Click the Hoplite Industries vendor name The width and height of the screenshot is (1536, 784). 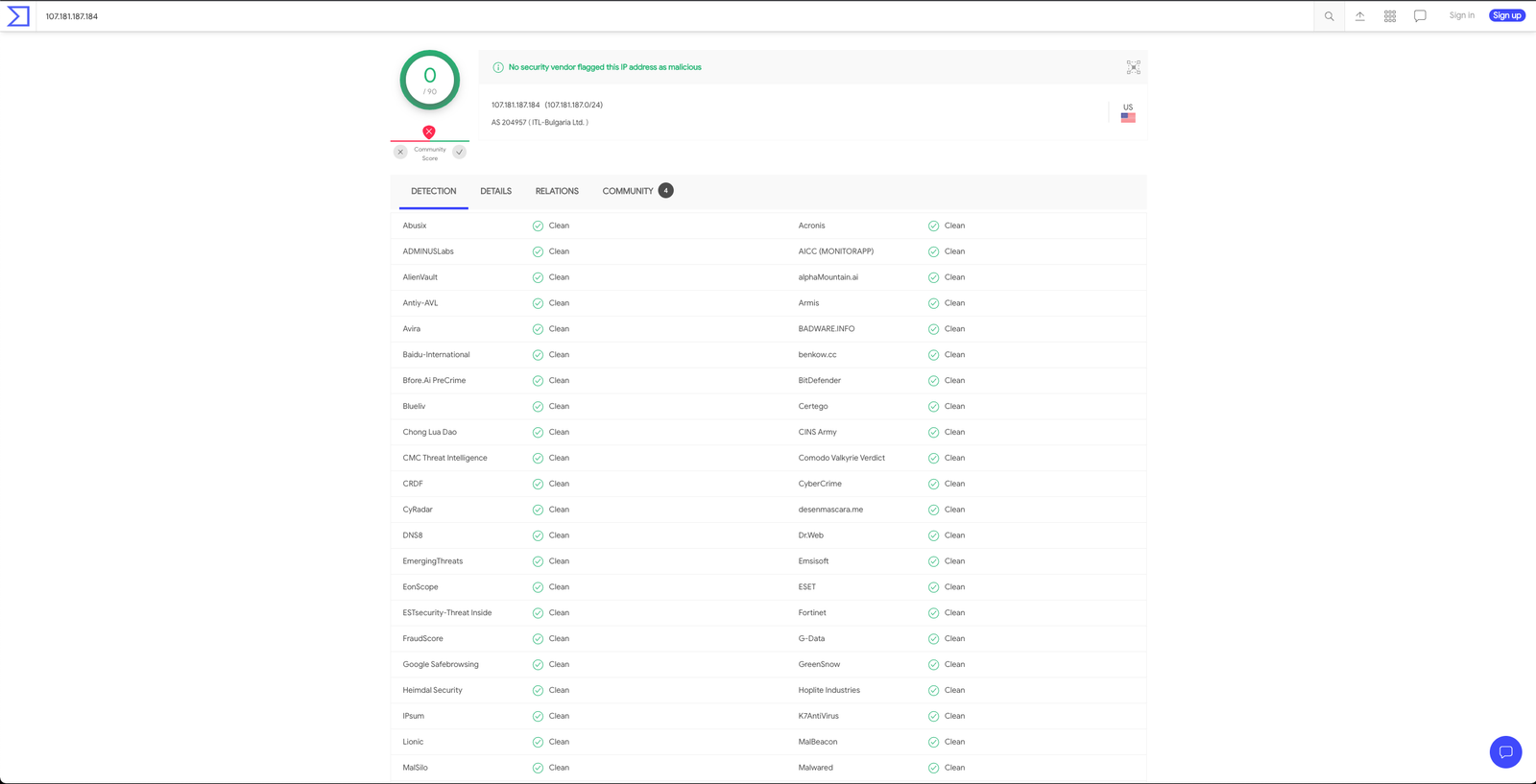tap(829, 690)
